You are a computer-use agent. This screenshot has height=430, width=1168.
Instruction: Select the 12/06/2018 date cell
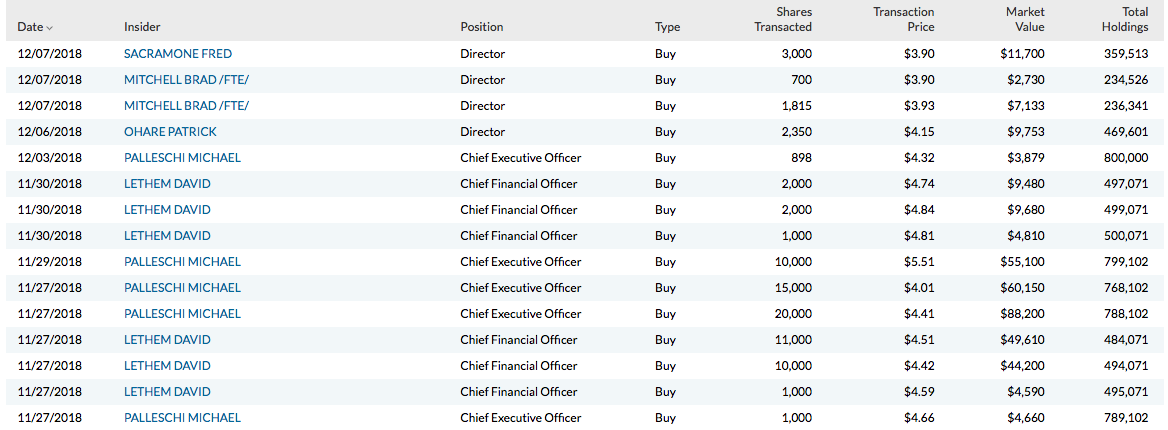click(x=50, y=132)
